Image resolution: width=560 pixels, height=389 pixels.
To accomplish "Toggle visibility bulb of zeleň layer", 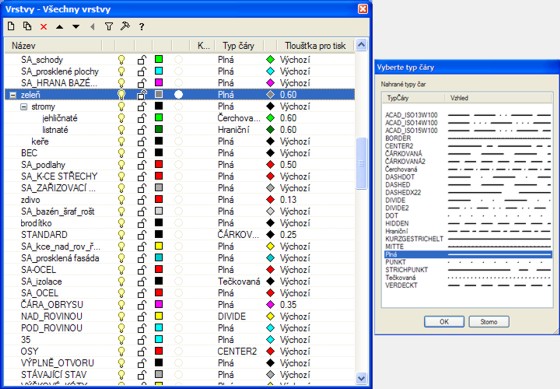I will (x=121, y=95).
